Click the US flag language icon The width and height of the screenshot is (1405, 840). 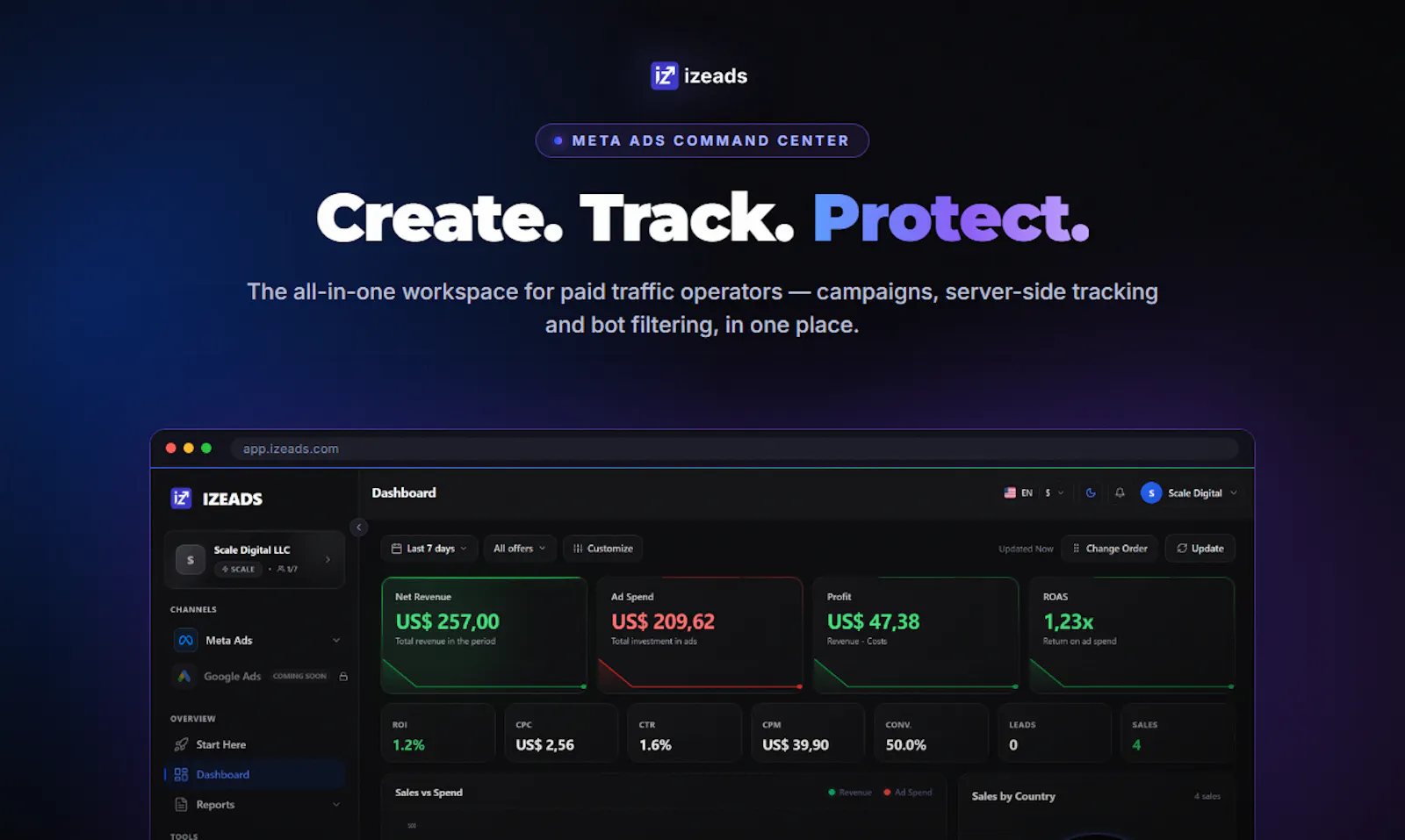(x=1010, y=493)
